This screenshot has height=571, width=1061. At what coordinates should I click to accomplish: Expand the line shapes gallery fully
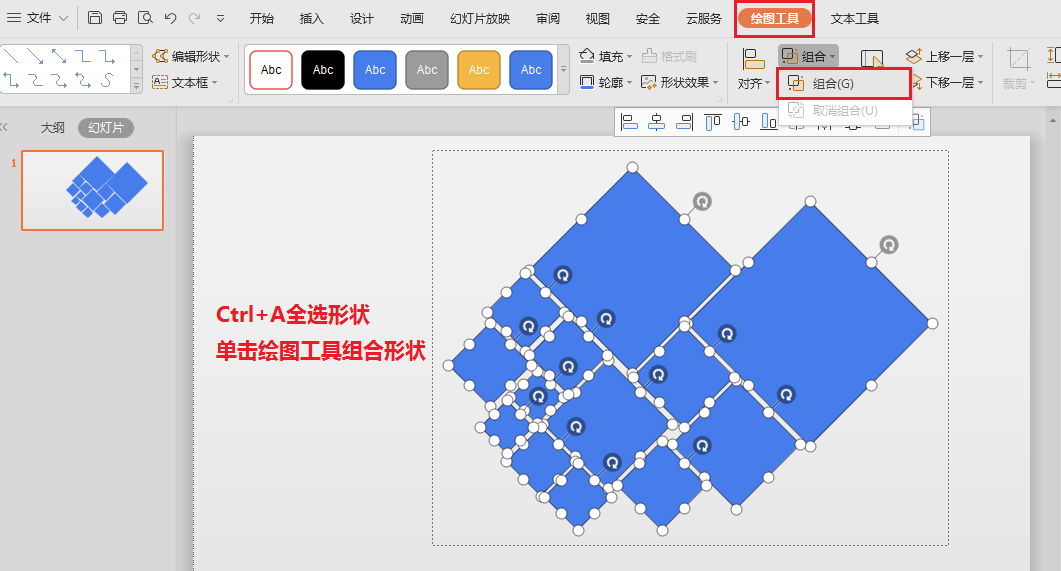[x=136, y=87]
